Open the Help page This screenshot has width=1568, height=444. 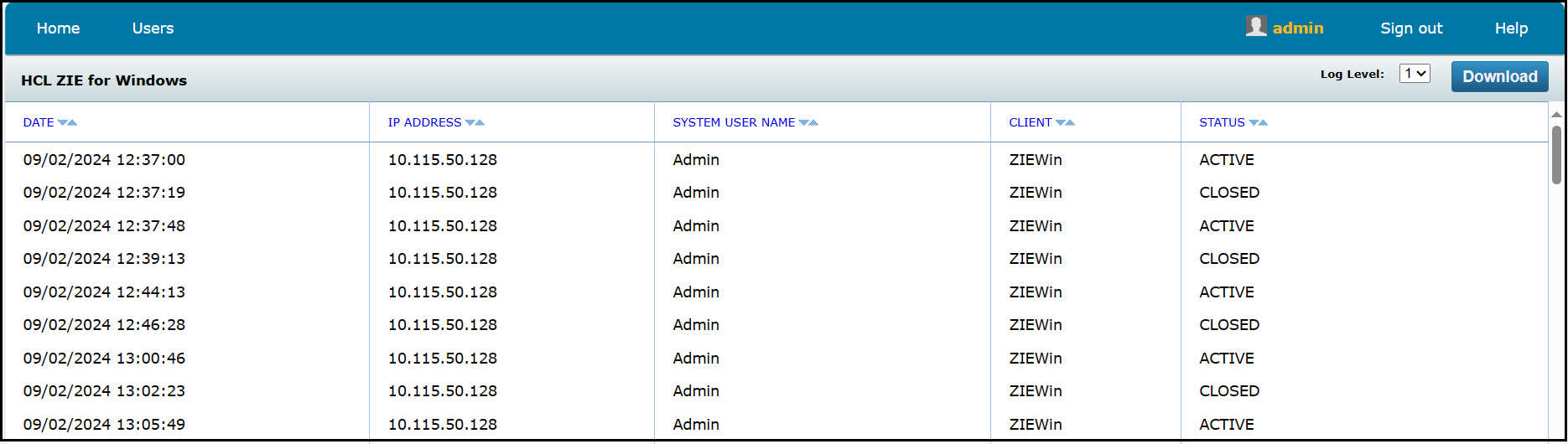tap(1511, 28)
